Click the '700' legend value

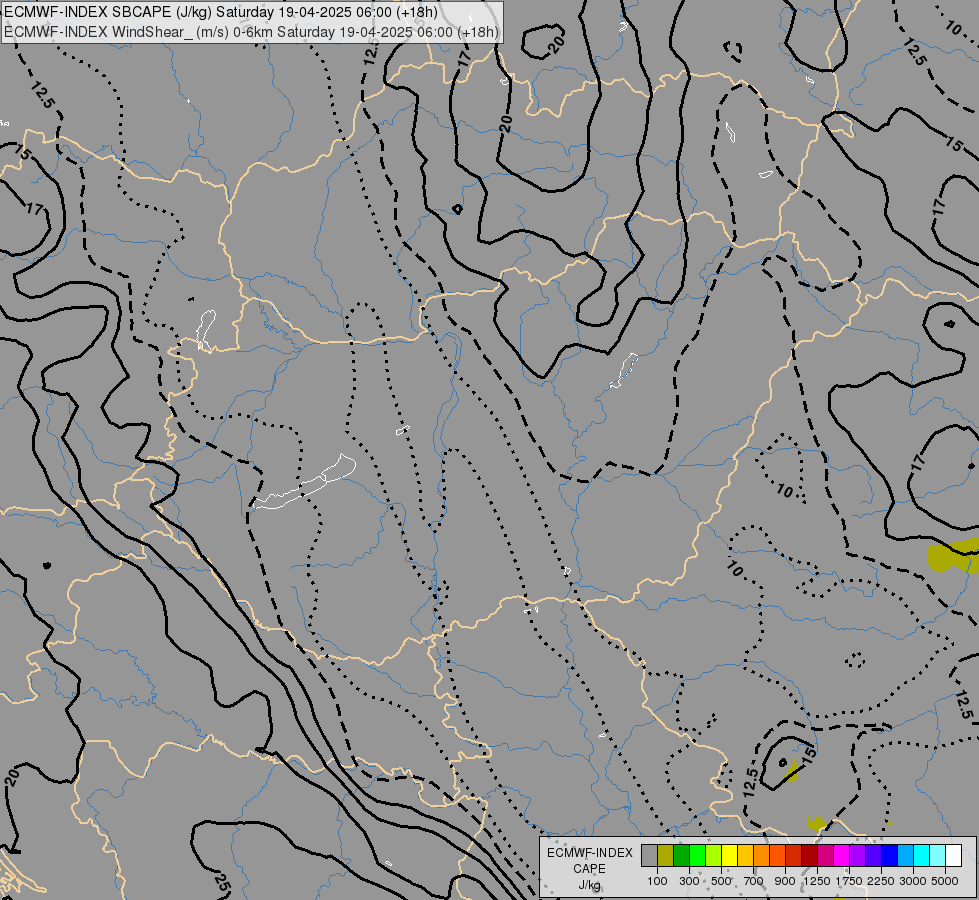tap(754, 881)
